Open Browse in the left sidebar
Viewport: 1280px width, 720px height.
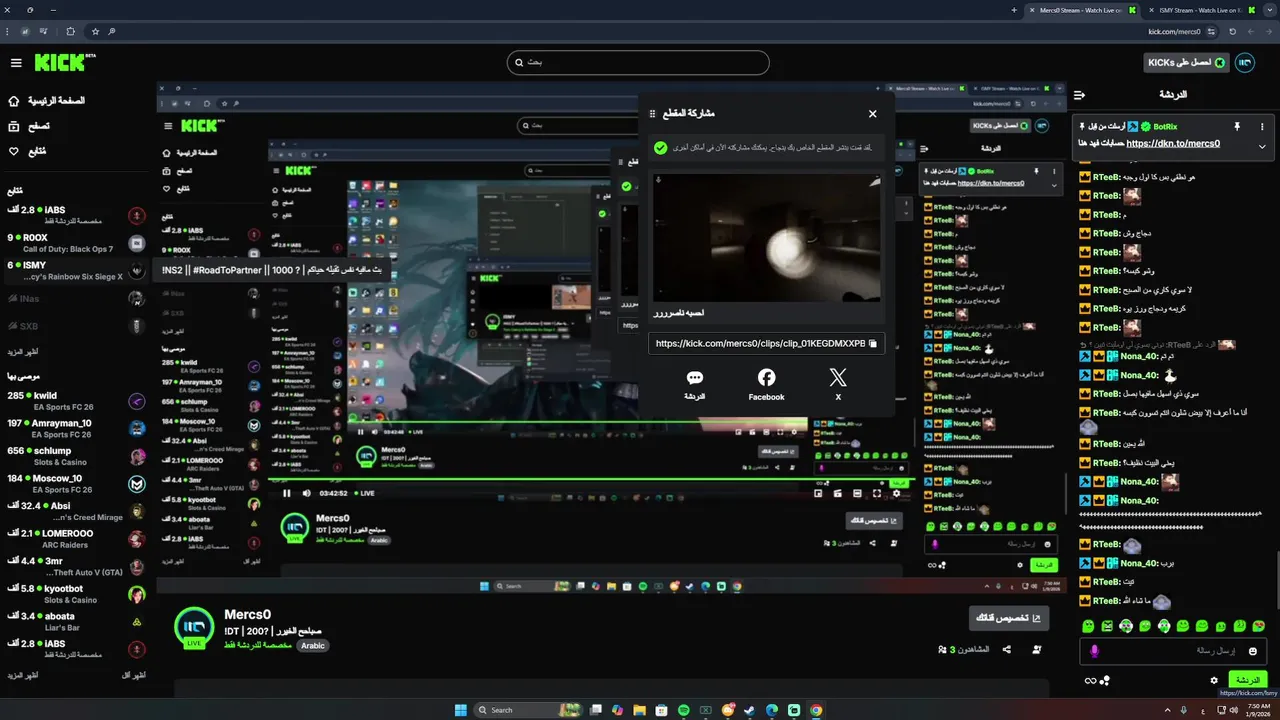pos(28,126)
